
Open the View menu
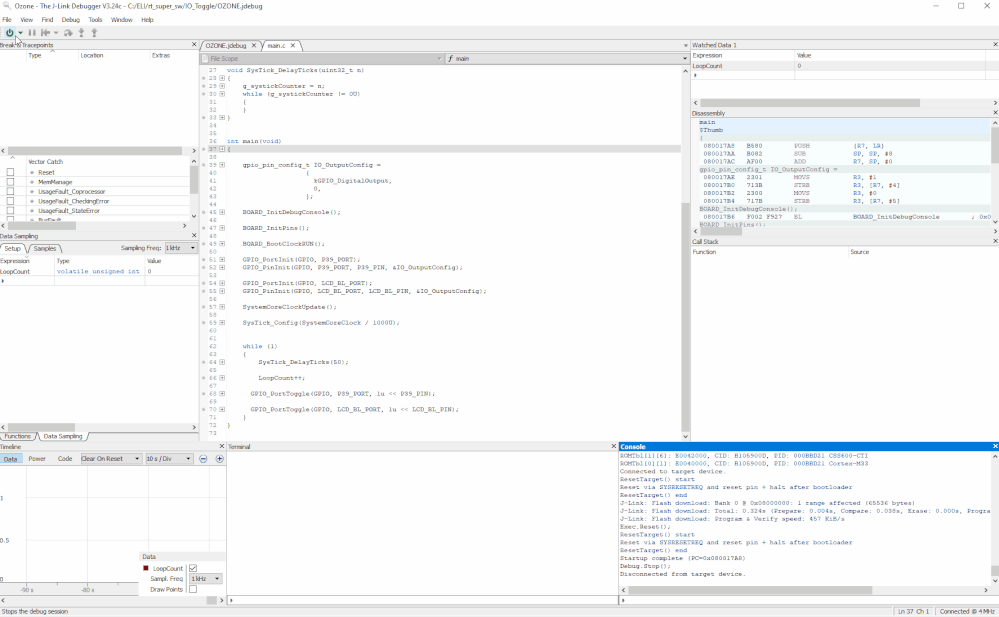[26, 20]
